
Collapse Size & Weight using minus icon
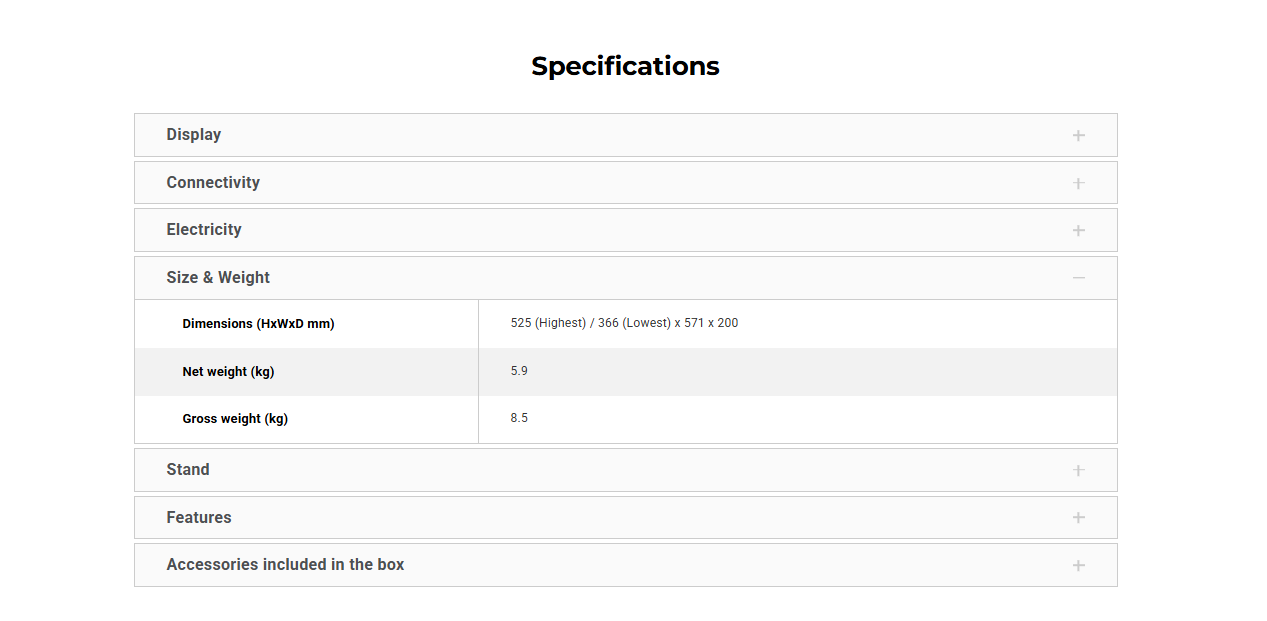tap(1078, 278)
